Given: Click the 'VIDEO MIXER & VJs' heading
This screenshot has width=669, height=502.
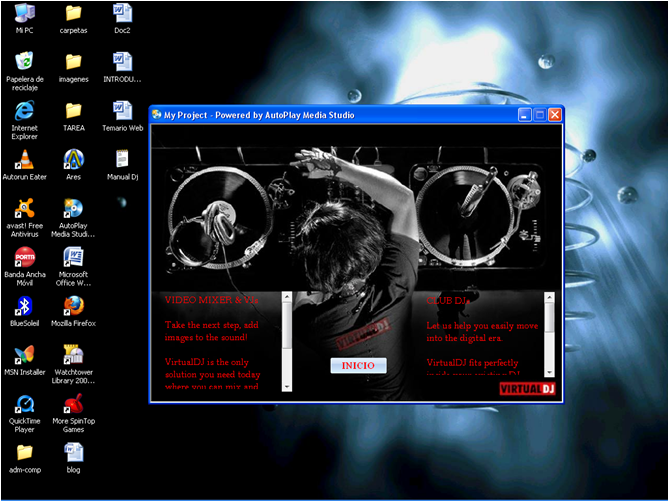Looking at the screenshot, I should [211, 300].
